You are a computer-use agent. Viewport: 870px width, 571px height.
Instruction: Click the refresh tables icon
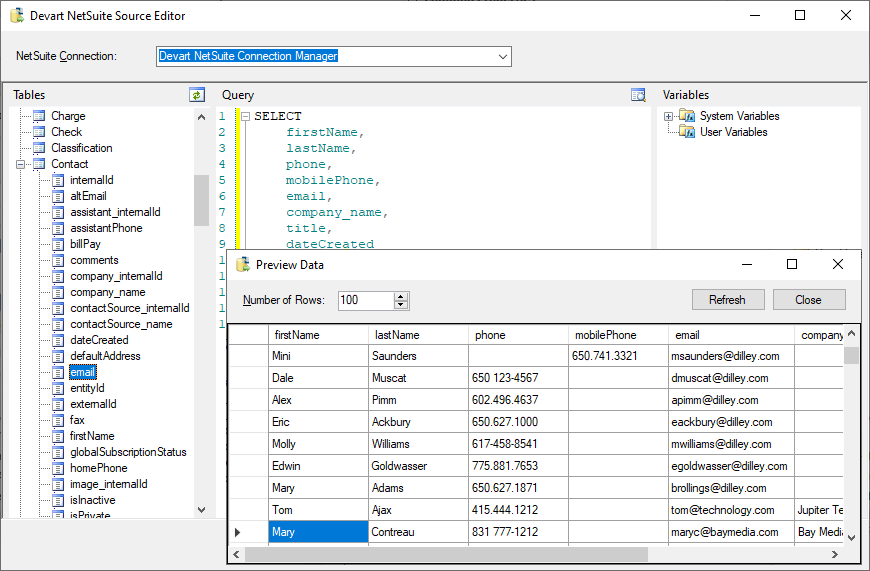click(197, 95)
